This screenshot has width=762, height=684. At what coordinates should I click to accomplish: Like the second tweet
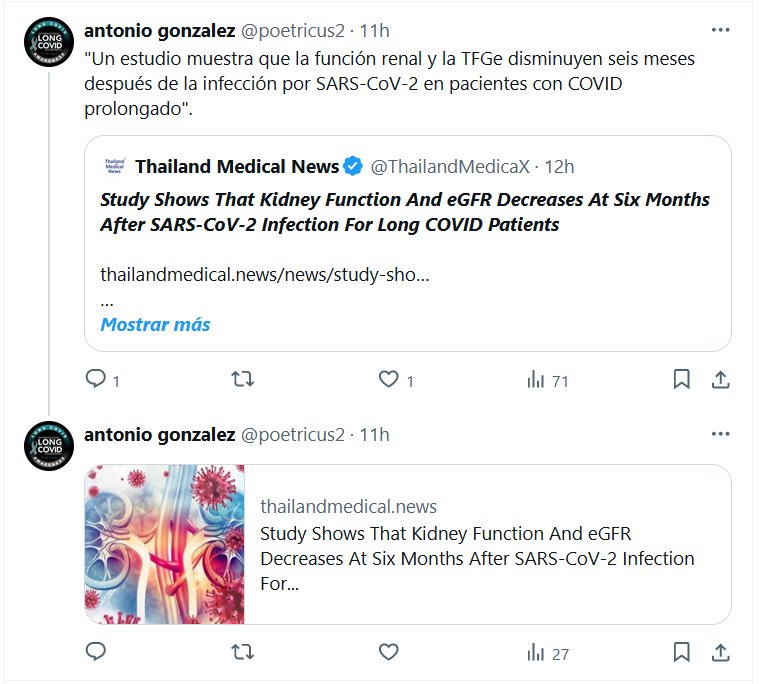tap(389, 653)
